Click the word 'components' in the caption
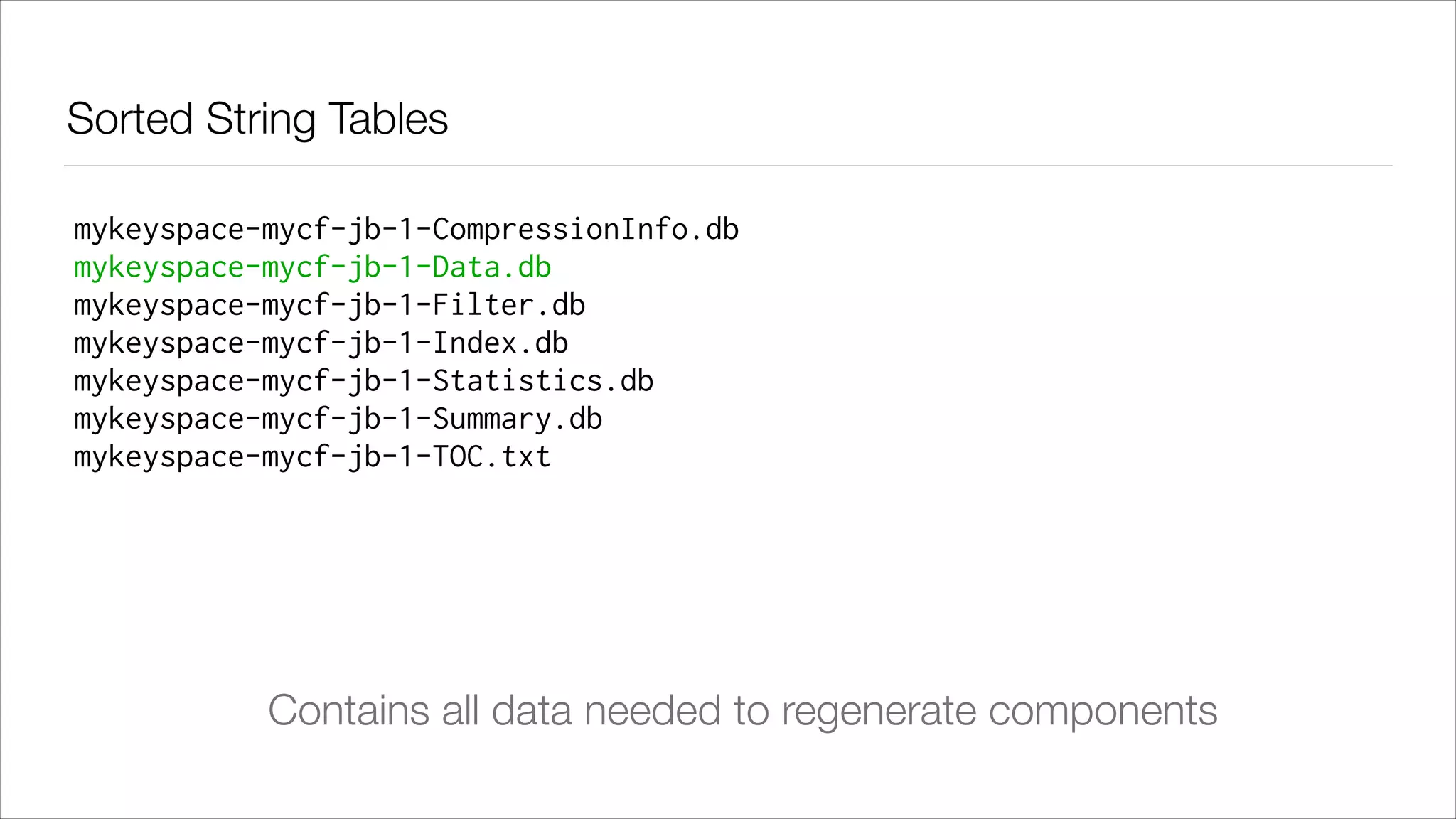The height and width of the screenshot is (819, 1456). pyautogui.click(x=1103, y=710)
